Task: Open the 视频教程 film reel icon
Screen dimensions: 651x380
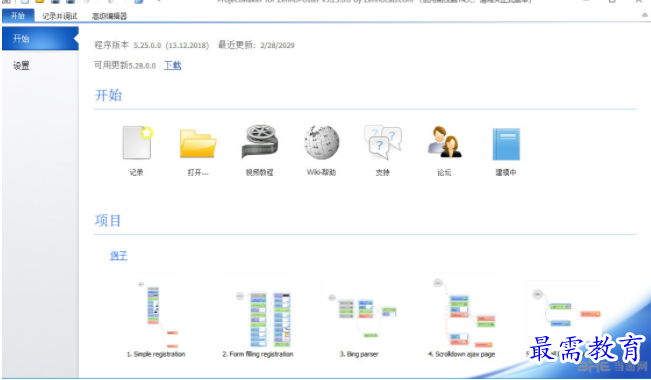Action: pos(260,141)
